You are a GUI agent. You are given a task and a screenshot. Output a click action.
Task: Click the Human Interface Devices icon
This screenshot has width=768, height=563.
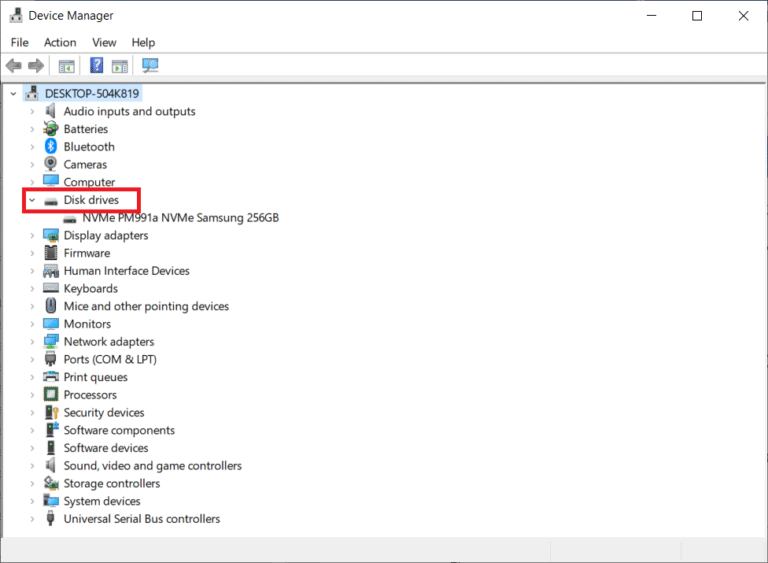(50, 270)
